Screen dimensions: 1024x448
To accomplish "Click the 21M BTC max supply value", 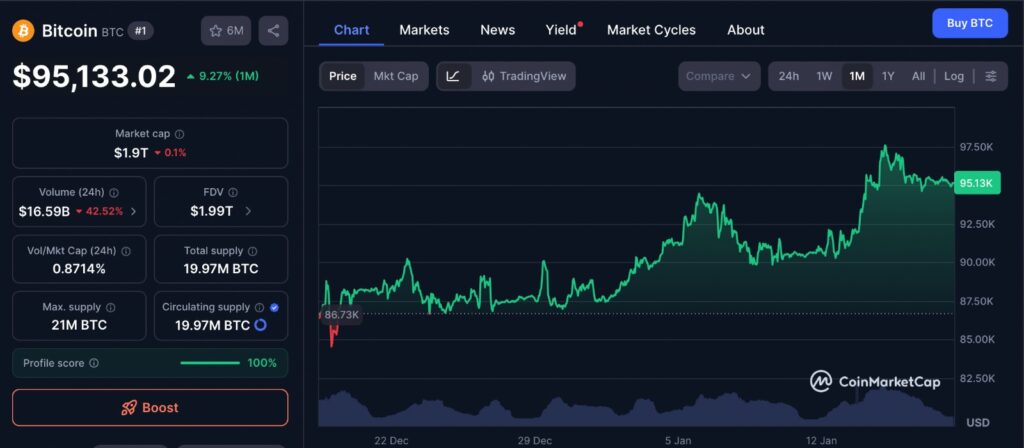I will (79, 325).
